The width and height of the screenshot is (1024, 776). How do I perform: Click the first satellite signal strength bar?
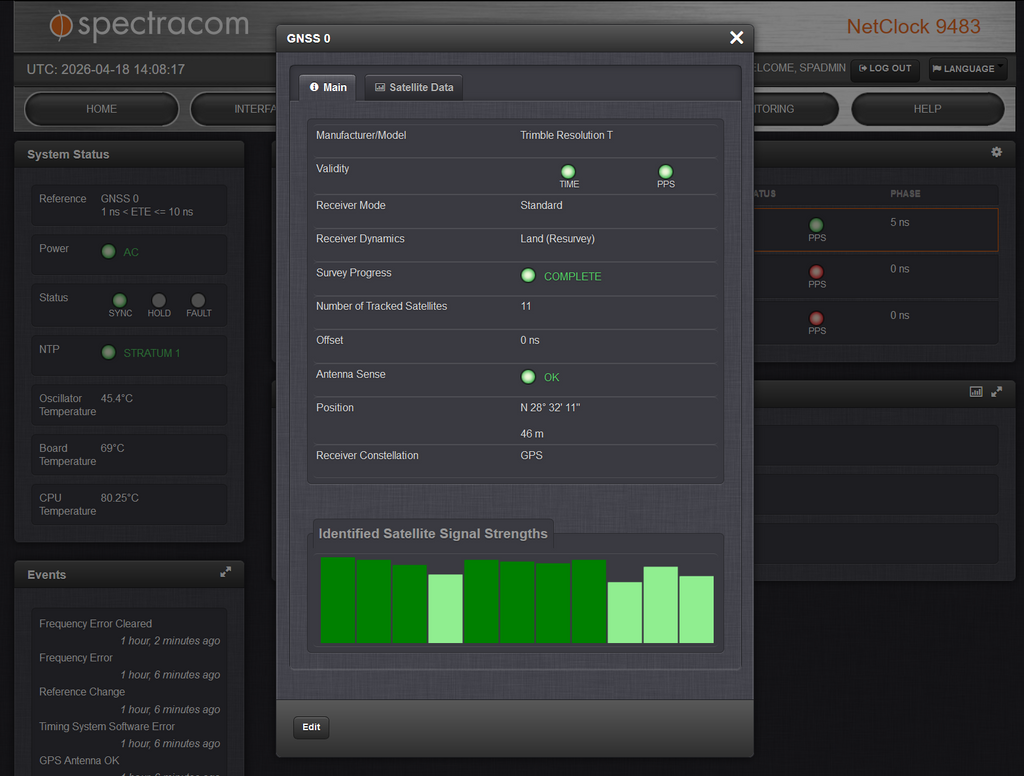point(338,600)
